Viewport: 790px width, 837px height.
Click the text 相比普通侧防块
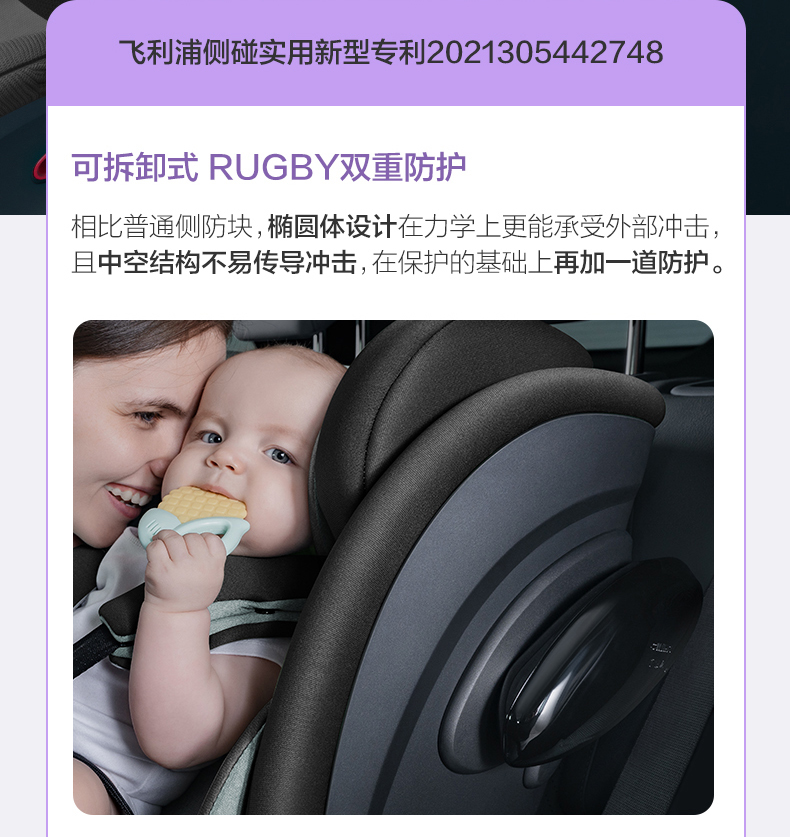(162, 226)
